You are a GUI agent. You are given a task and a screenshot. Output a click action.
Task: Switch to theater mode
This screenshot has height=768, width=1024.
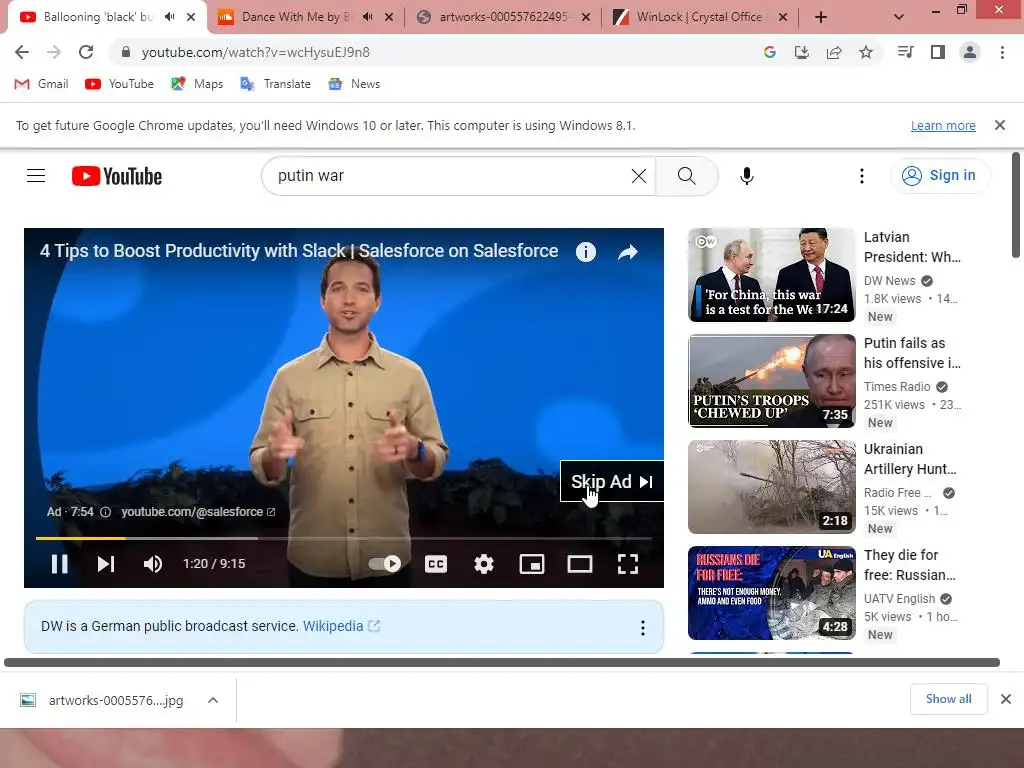click(x=580, y=564)
